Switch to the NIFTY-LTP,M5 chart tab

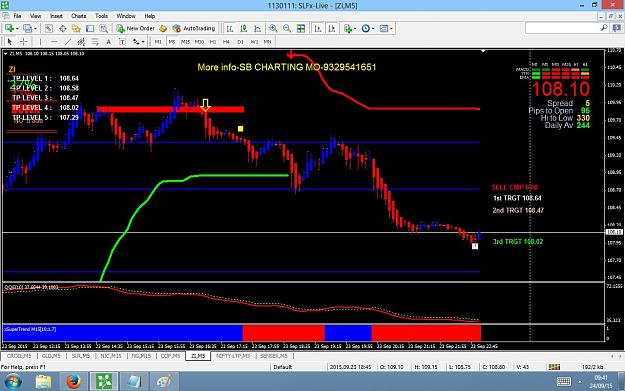tap(233, 356)
